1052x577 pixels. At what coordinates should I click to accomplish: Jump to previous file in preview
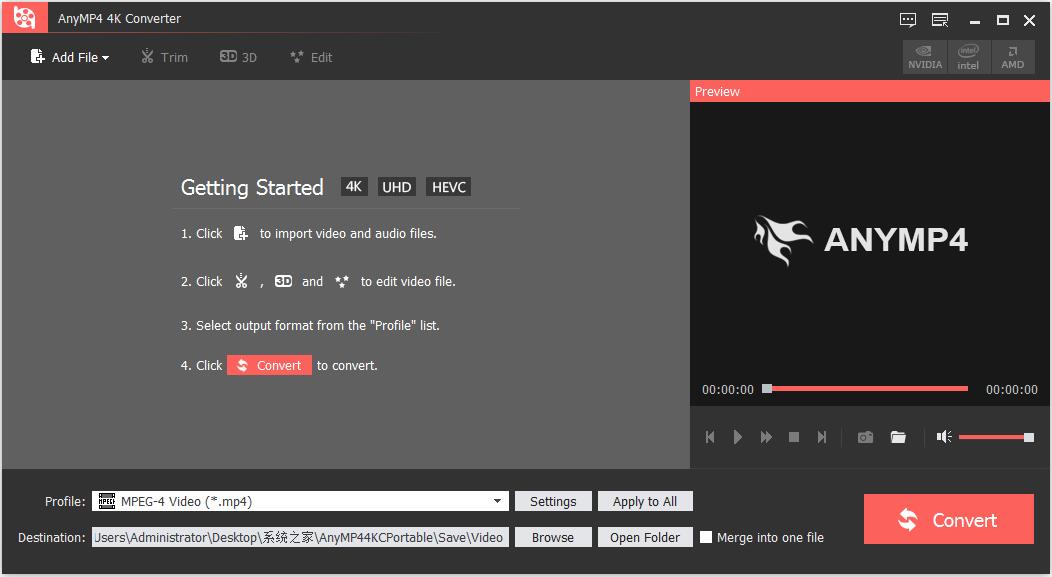710,437
